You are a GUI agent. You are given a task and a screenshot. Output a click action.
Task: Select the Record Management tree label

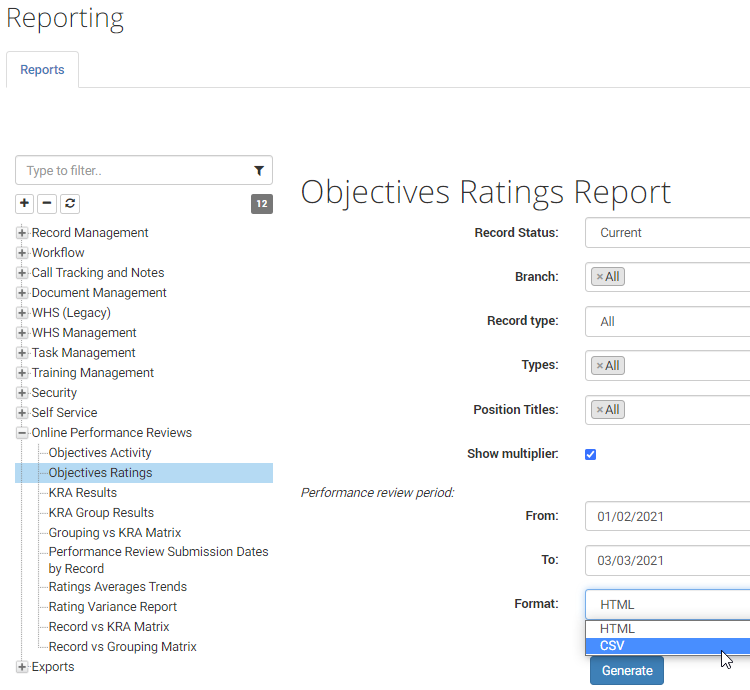90,233
